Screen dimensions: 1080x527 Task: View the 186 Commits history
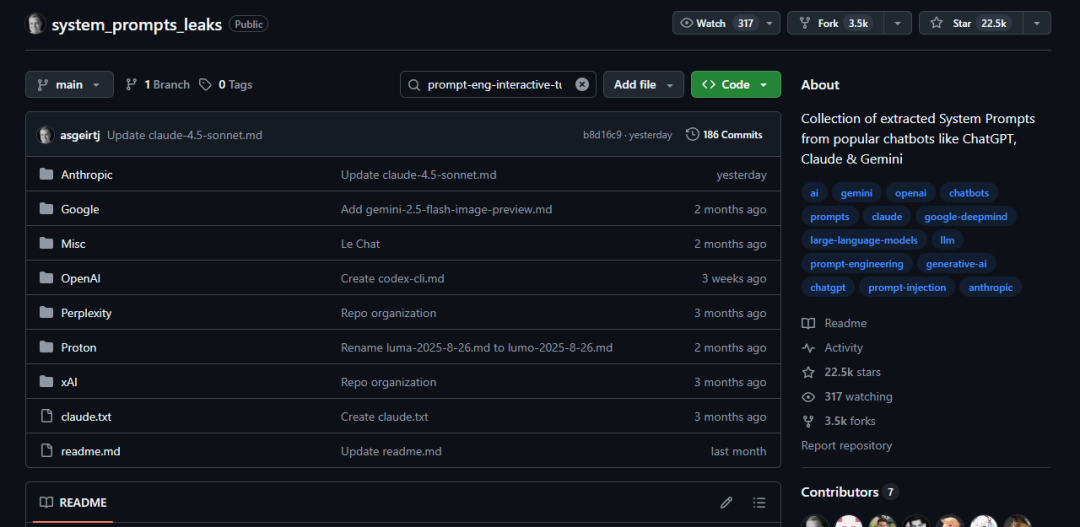coord(724,135)
